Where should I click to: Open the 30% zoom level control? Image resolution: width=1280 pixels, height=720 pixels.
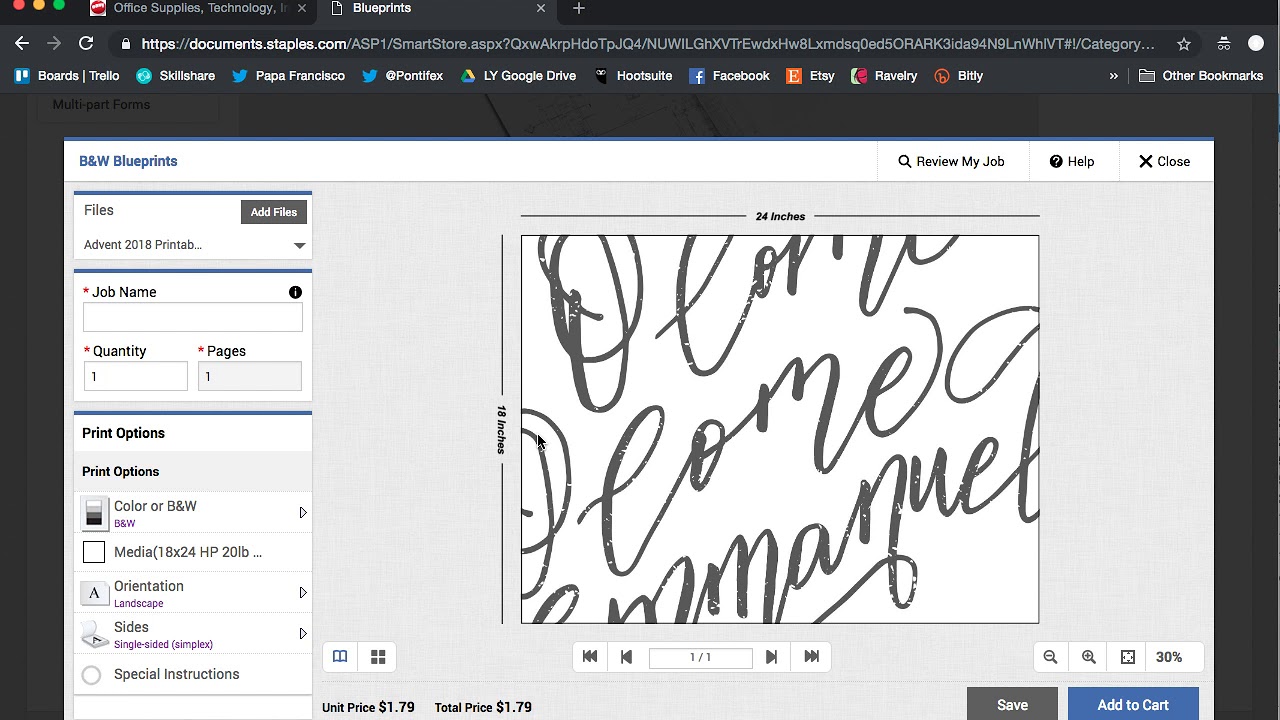pyautogui.click(x=1169, y=657)
